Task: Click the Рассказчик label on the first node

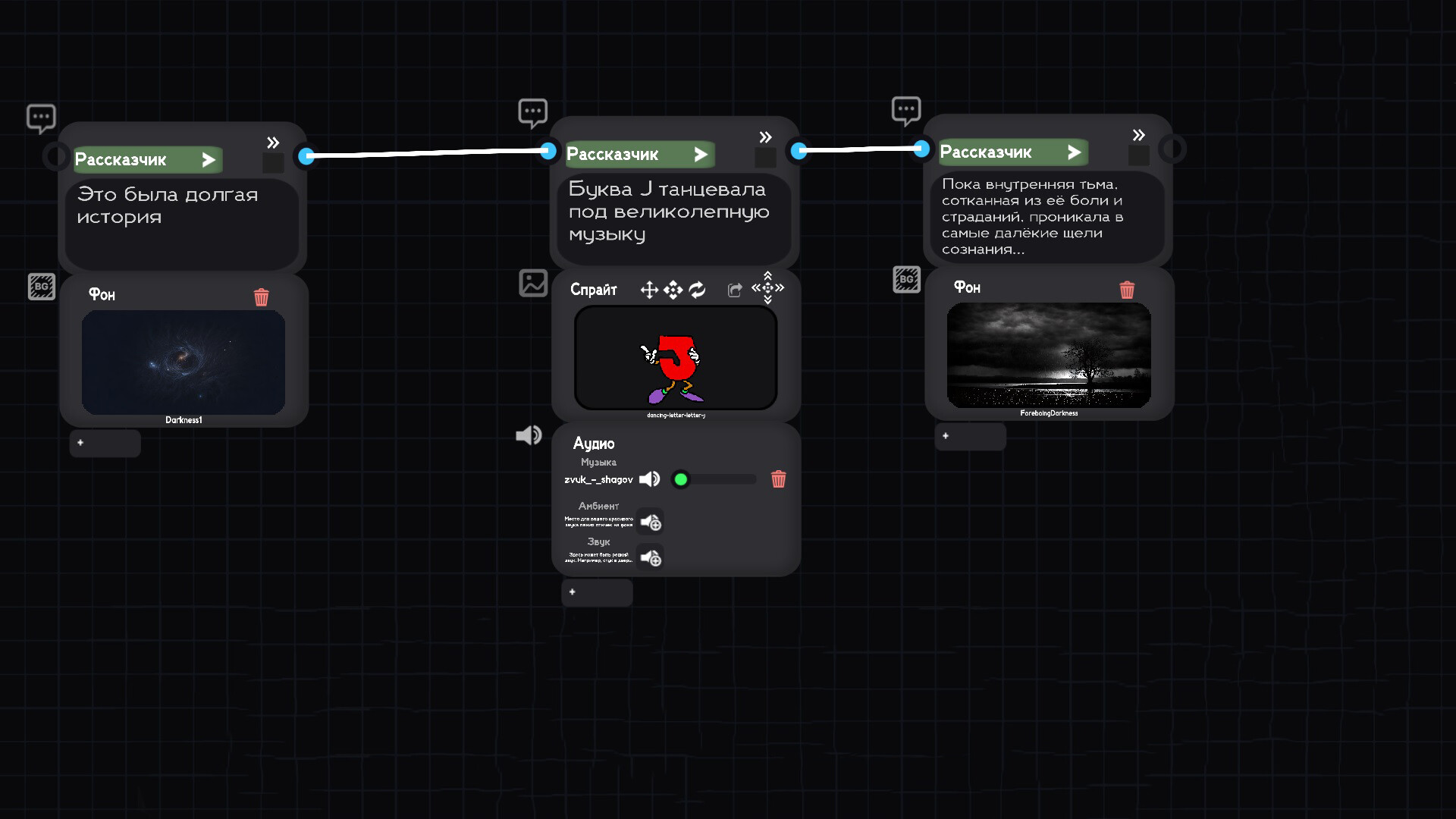Action: [x=121, y=159]
